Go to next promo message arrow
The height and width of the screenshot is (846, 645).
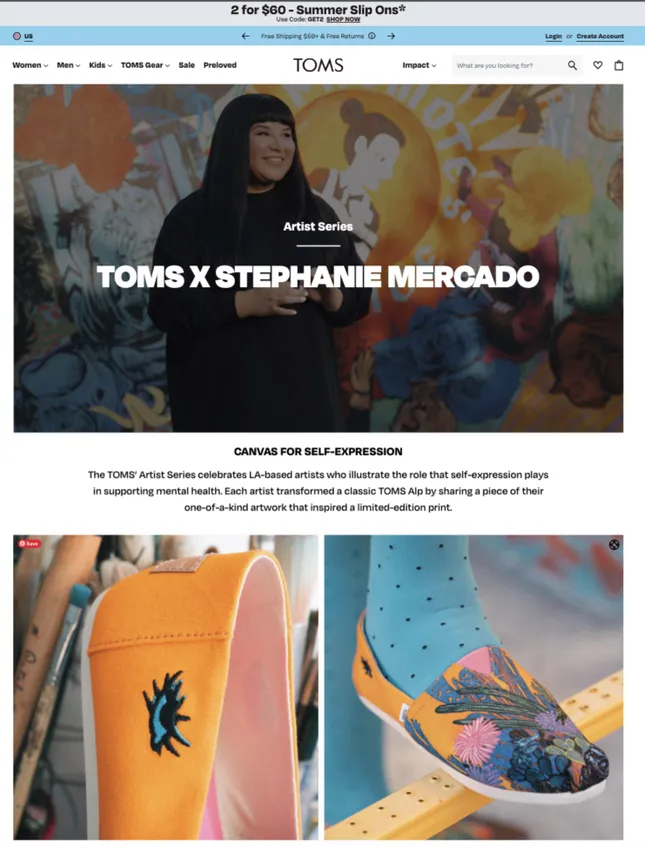point(391,36)
